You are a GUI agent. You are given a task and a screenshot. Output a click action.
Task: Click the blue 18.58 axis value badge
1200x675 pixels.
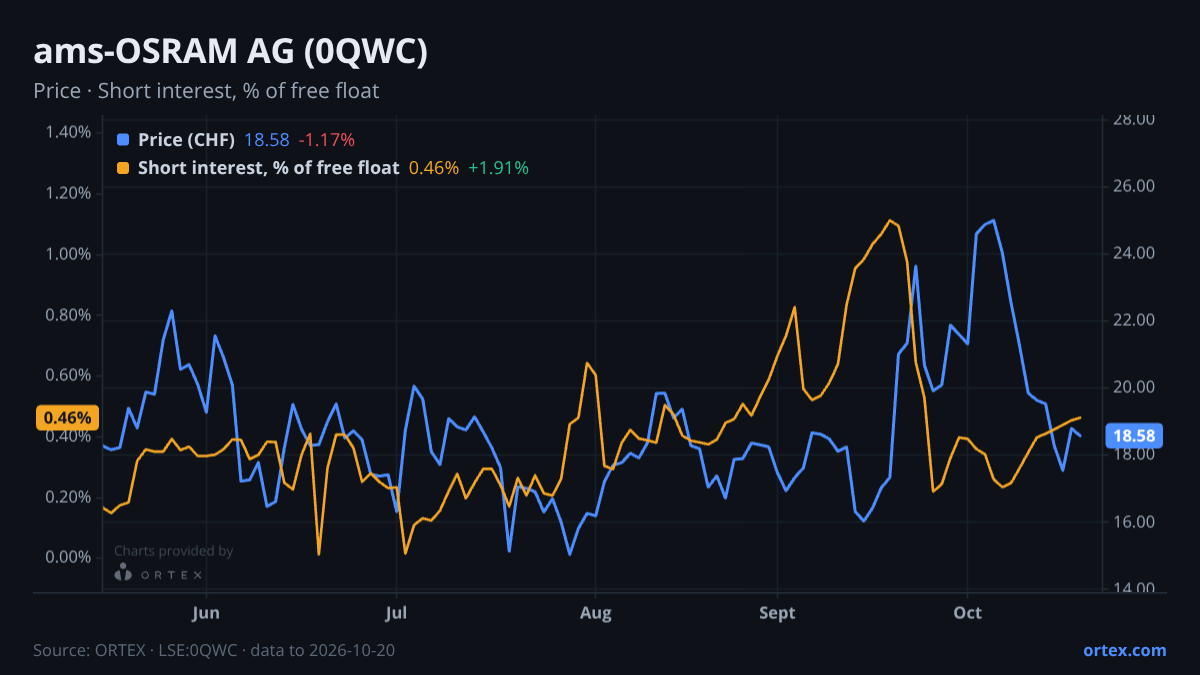pos(1133,436)
